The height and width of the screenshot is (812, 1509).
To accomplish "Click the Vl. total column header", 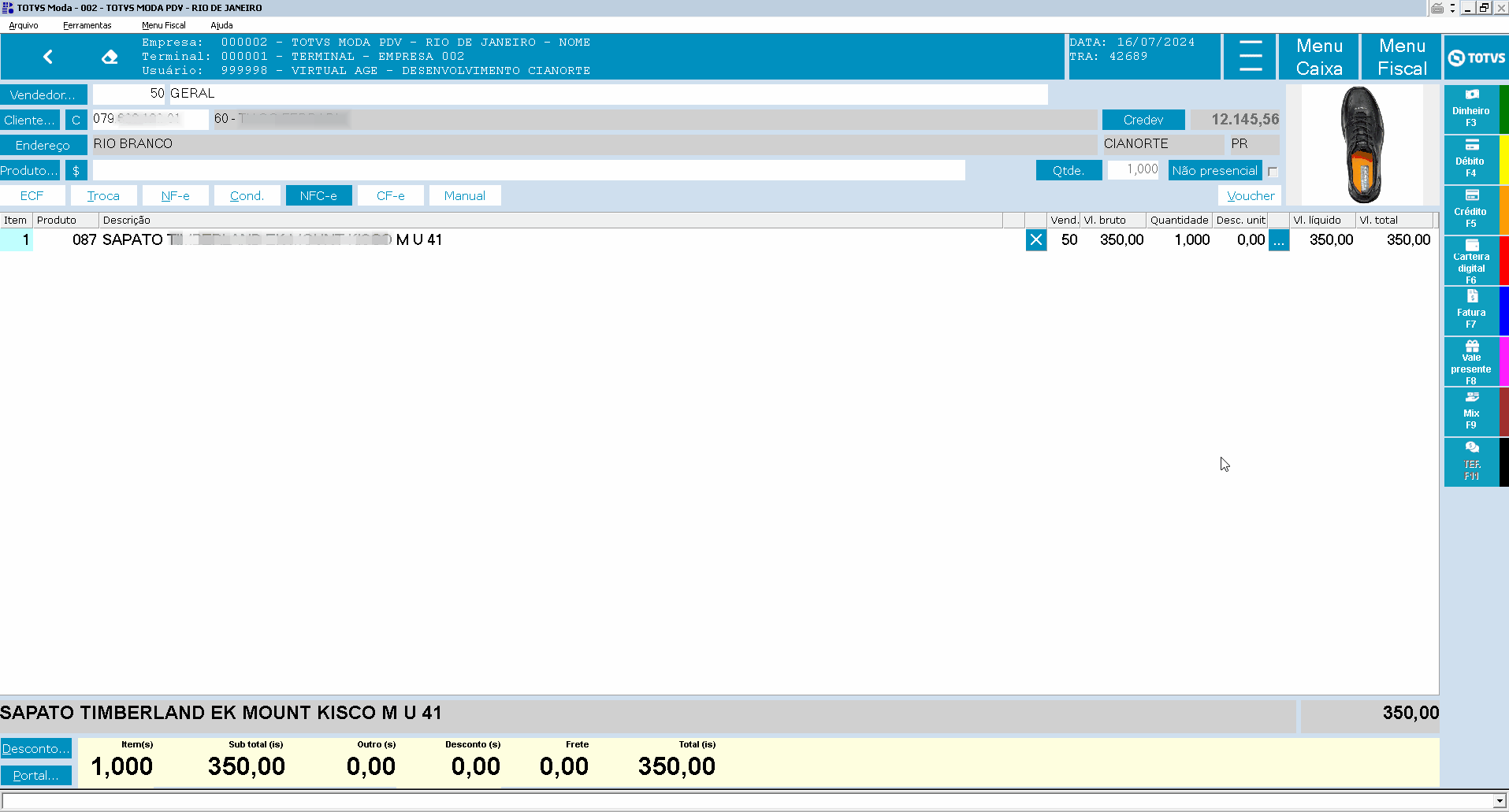I will pos(1394,221).
